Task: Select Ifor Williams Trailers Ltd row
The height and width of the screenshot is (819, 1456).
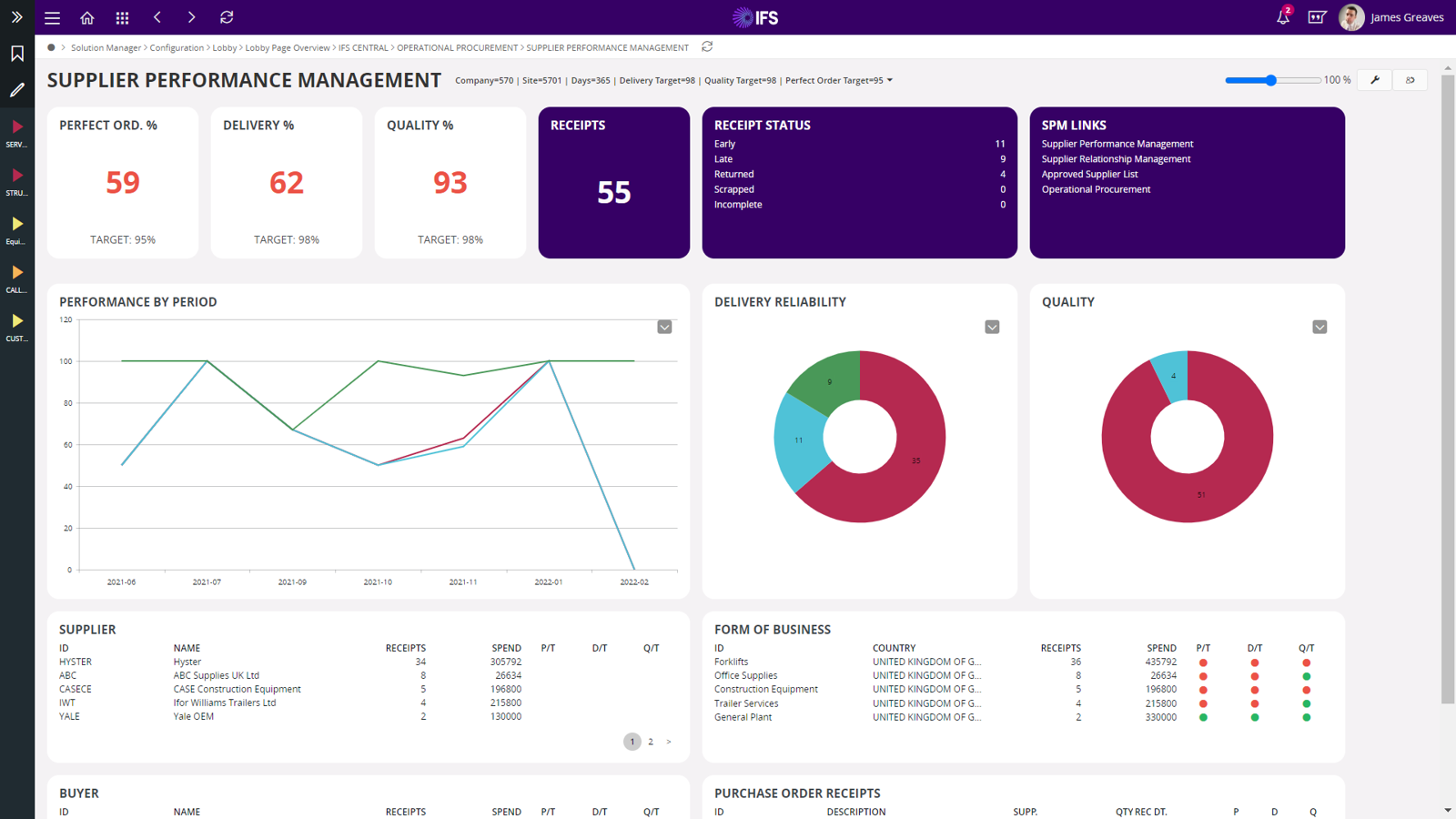Action: pyautogui.click(x=368, y=703)
